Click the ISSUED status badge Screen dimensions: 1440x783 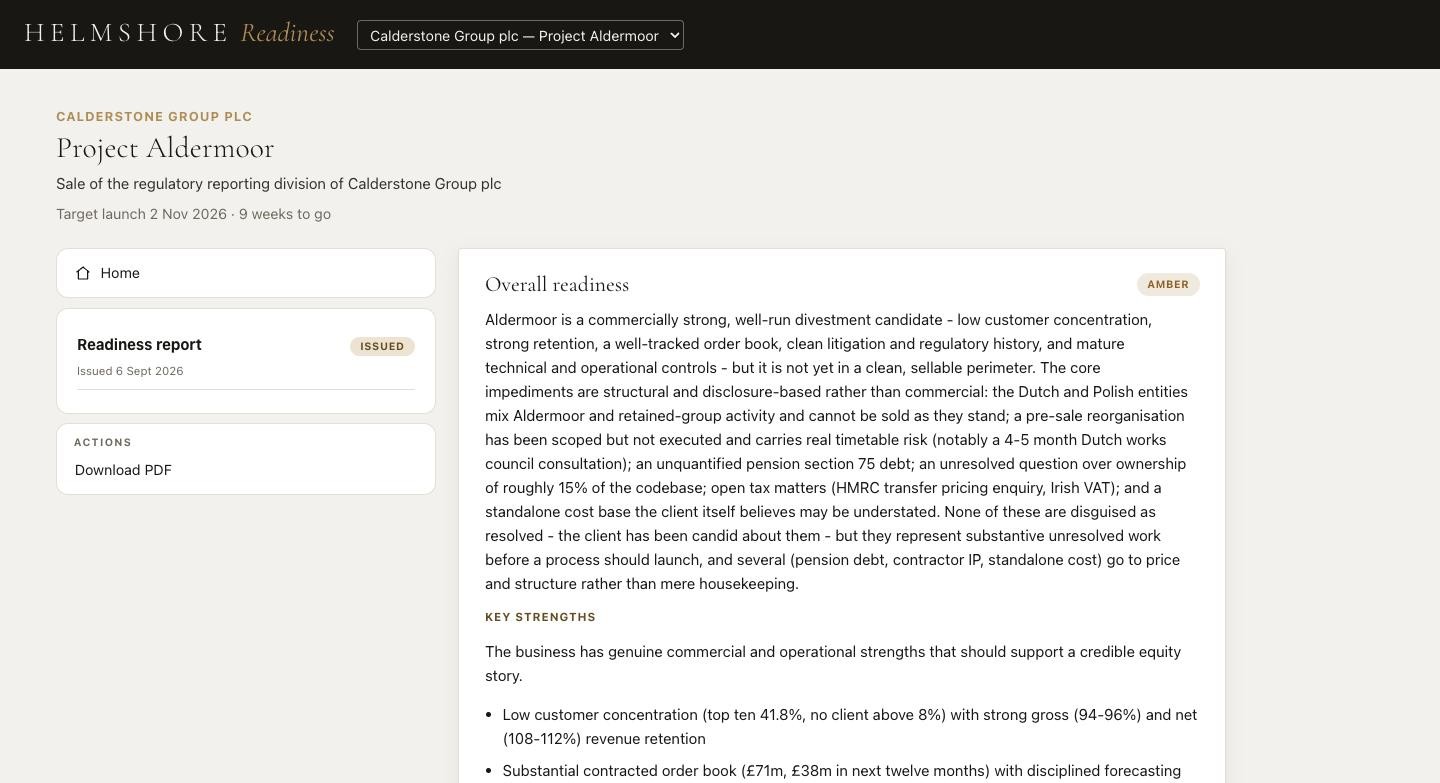(382, 346)
